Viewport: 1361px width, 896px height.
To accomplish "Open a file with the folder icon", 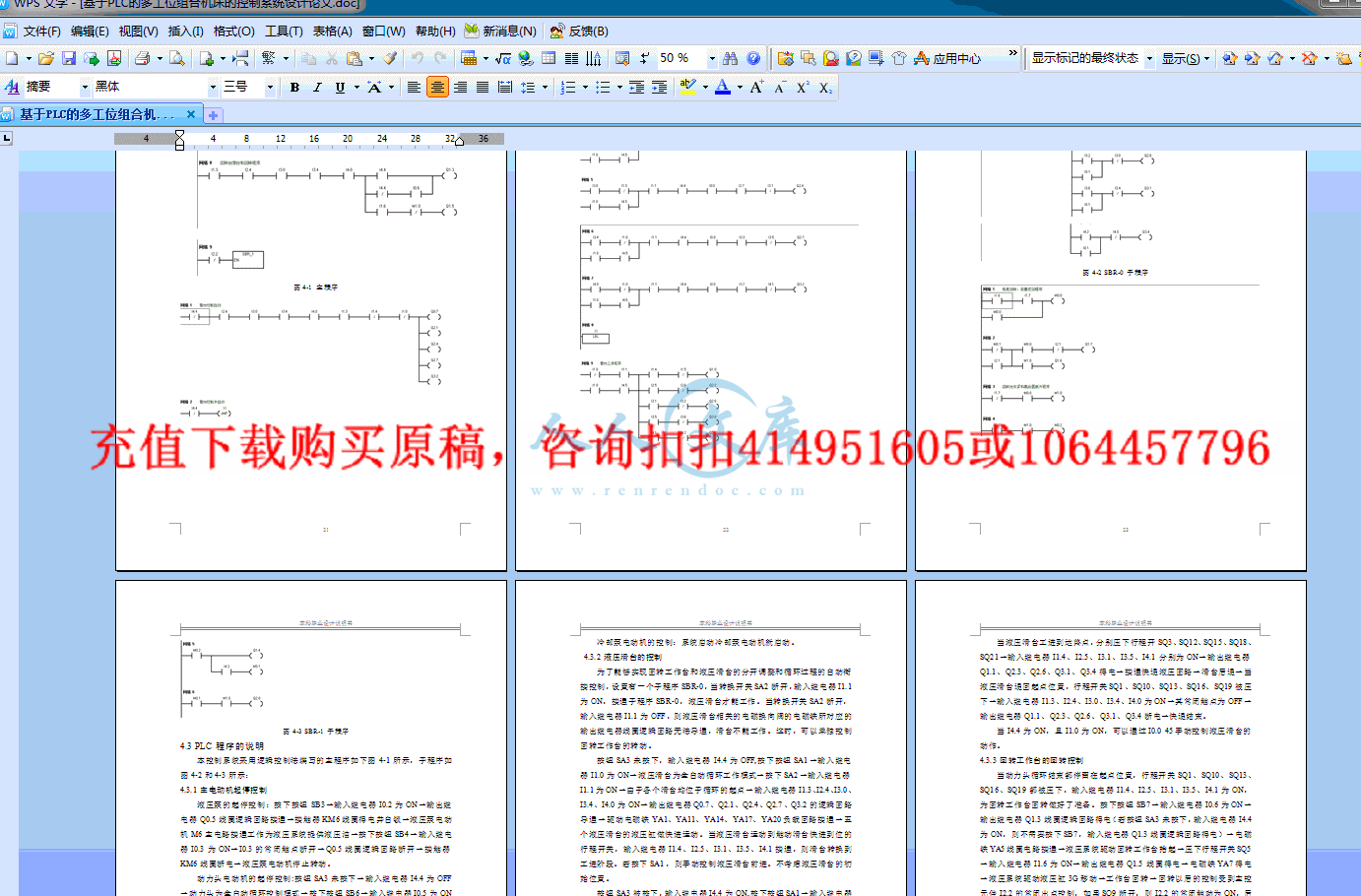I will coord(45,59).
